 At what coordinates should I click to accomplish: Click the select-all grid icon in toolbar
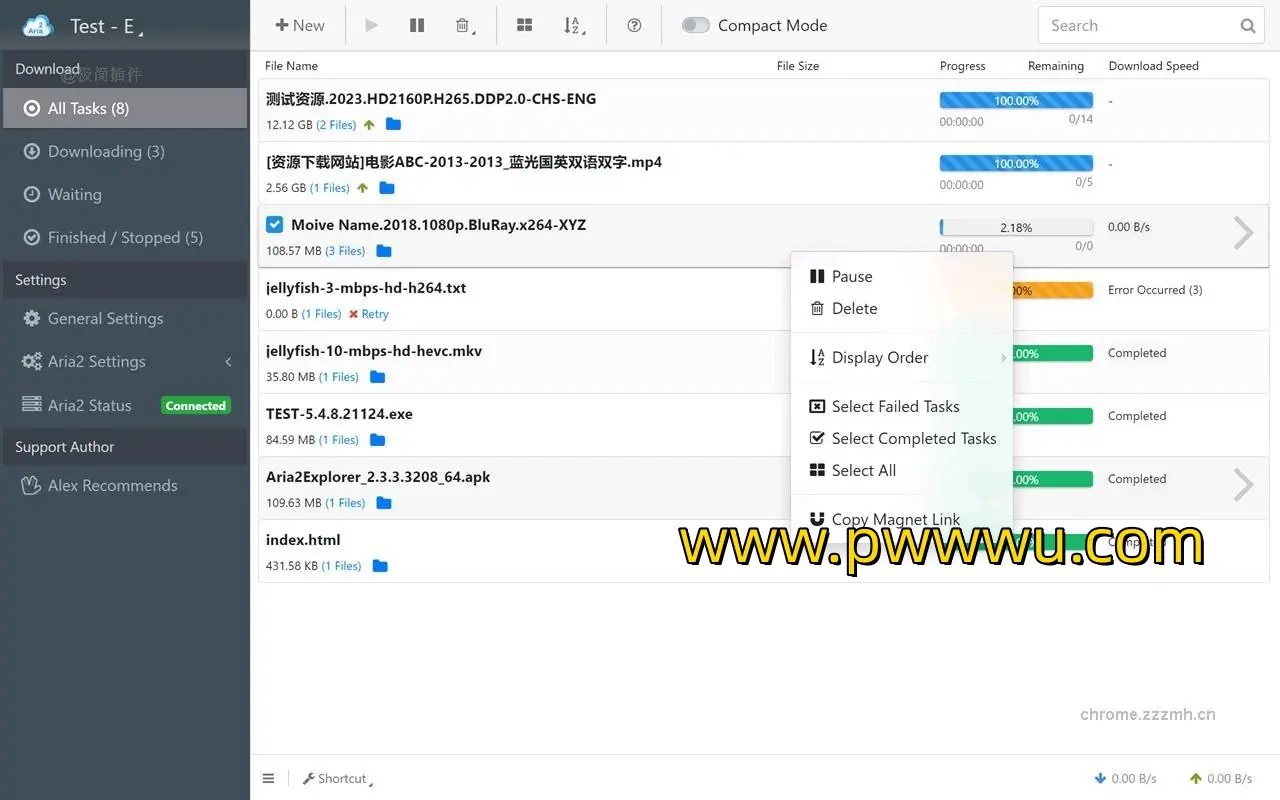[x=524, y=26]
